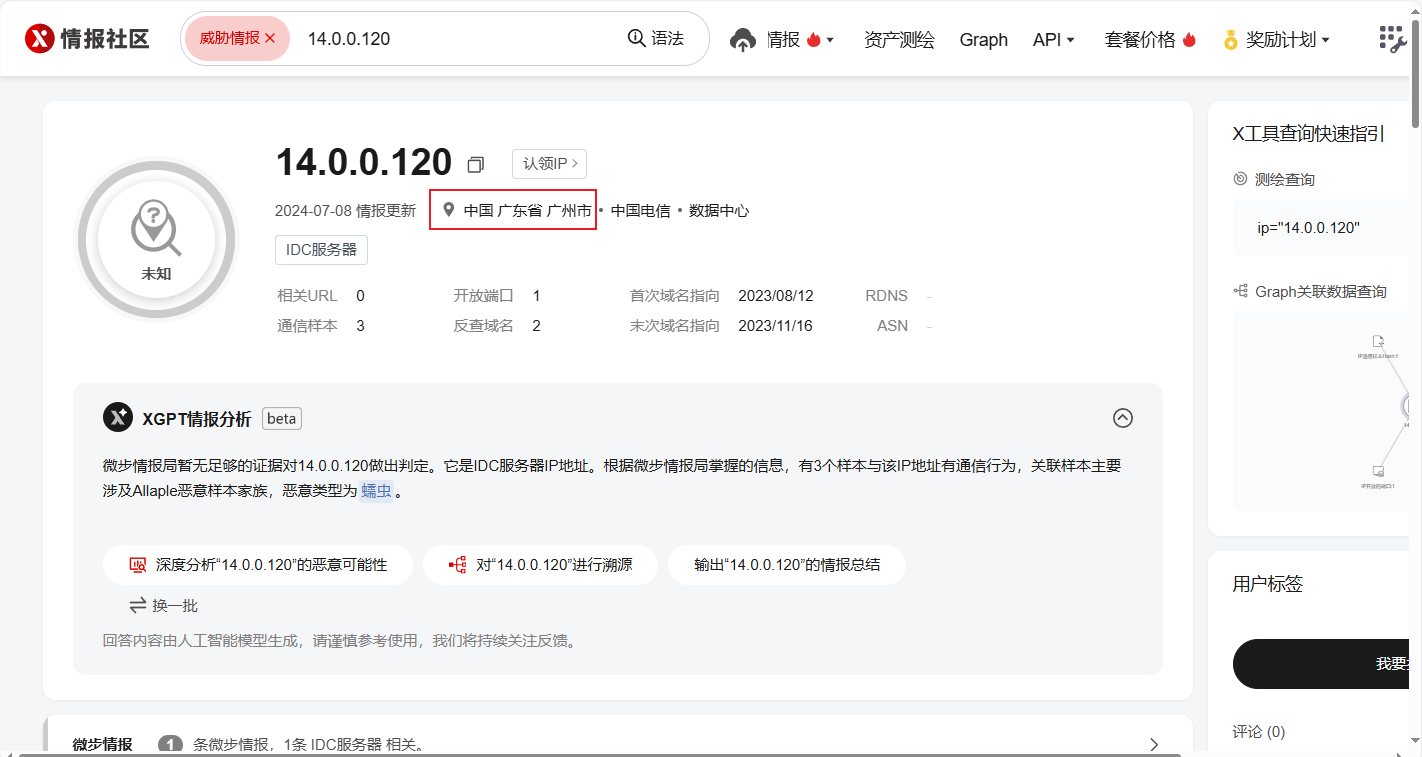Click the 未知 verdict badge icon
Viewport: 1422px width, 757px height.
[156, 238]
